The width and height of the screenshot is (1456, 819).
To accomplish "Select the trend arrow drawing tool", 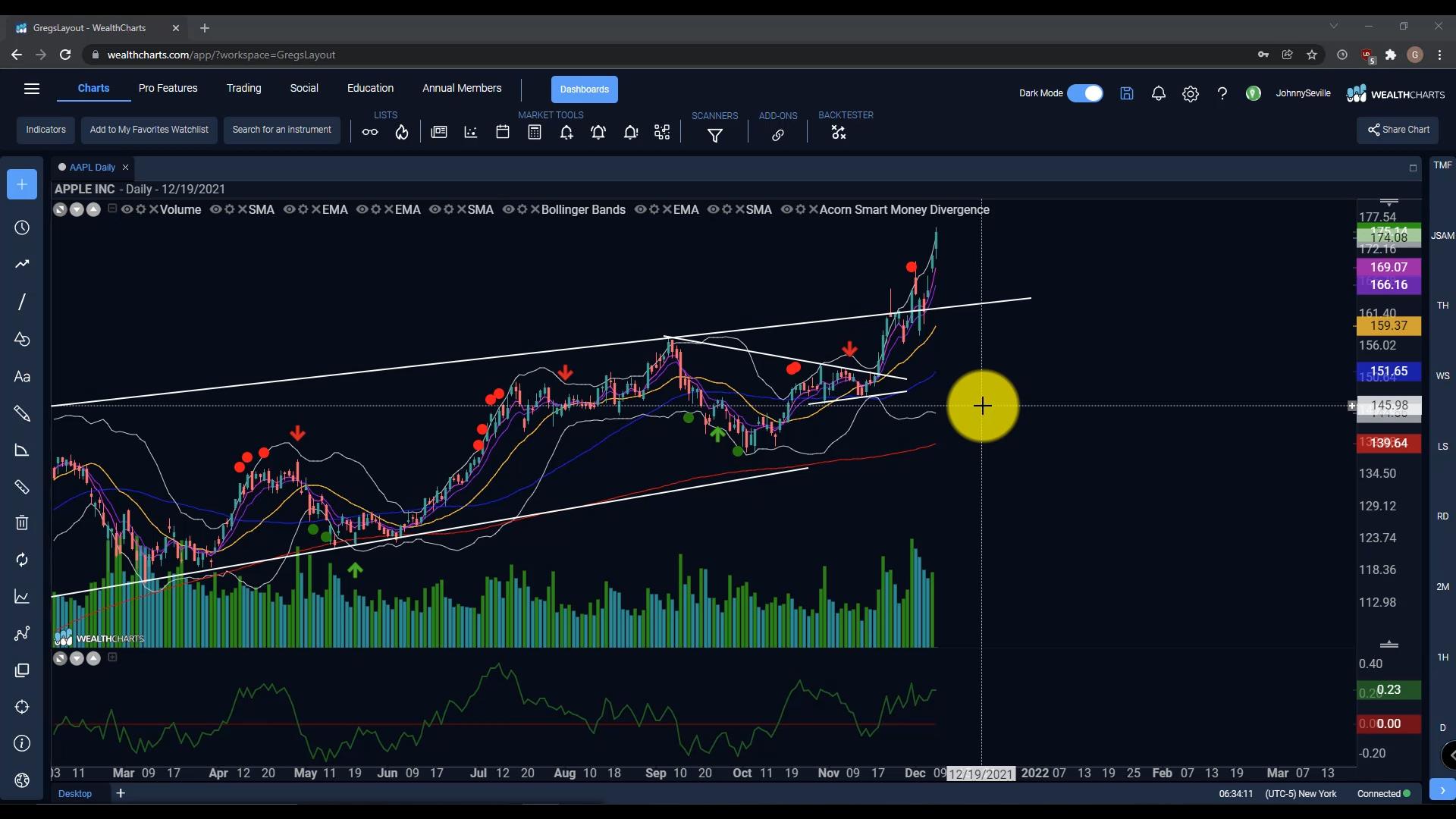I will [22, 265].
